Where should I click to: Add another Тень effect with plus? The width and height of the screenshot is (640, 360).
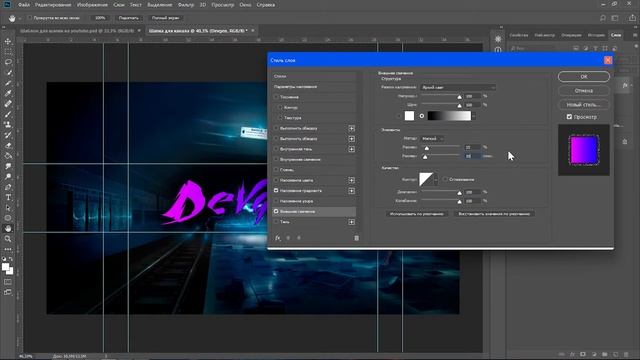[351, 222]
